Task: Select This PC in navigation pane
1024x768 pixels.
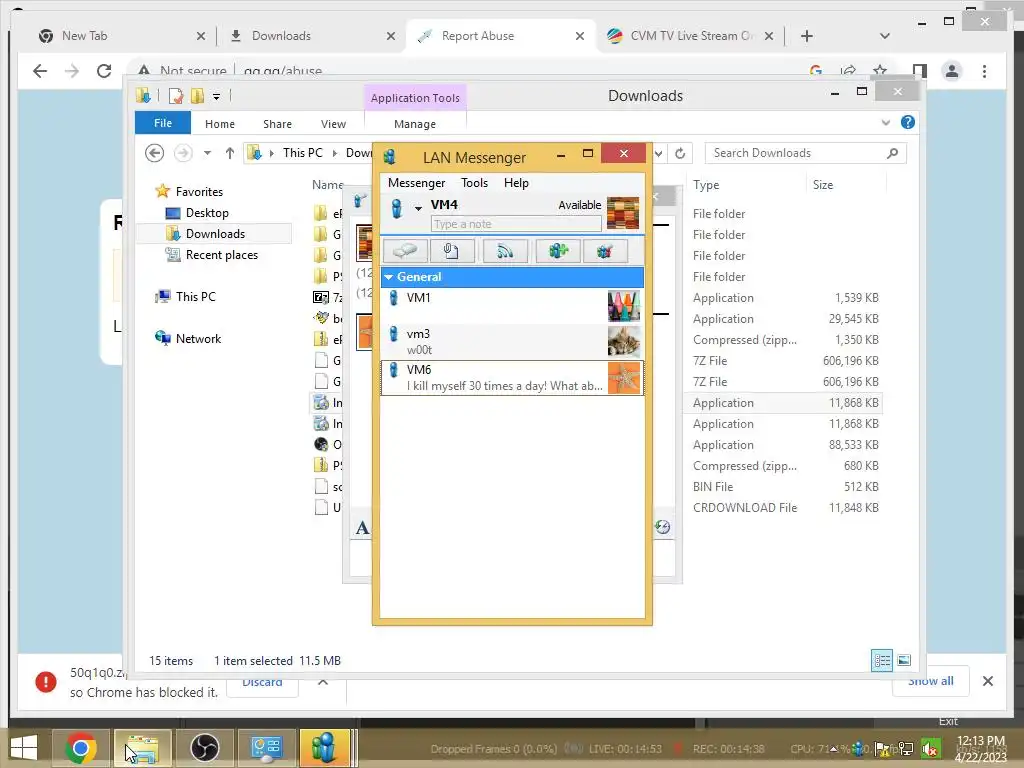Action: tap(195, 296)
